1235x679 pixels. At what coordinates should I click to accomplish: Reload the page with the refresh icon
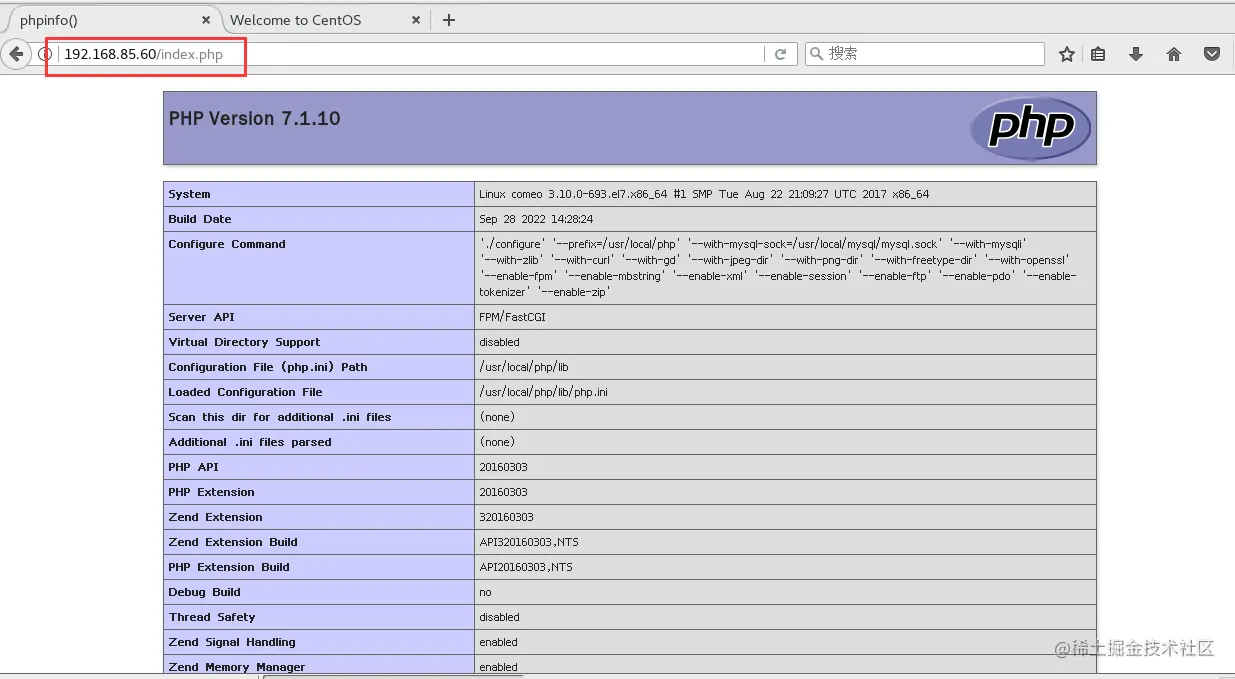click(780, 54)
